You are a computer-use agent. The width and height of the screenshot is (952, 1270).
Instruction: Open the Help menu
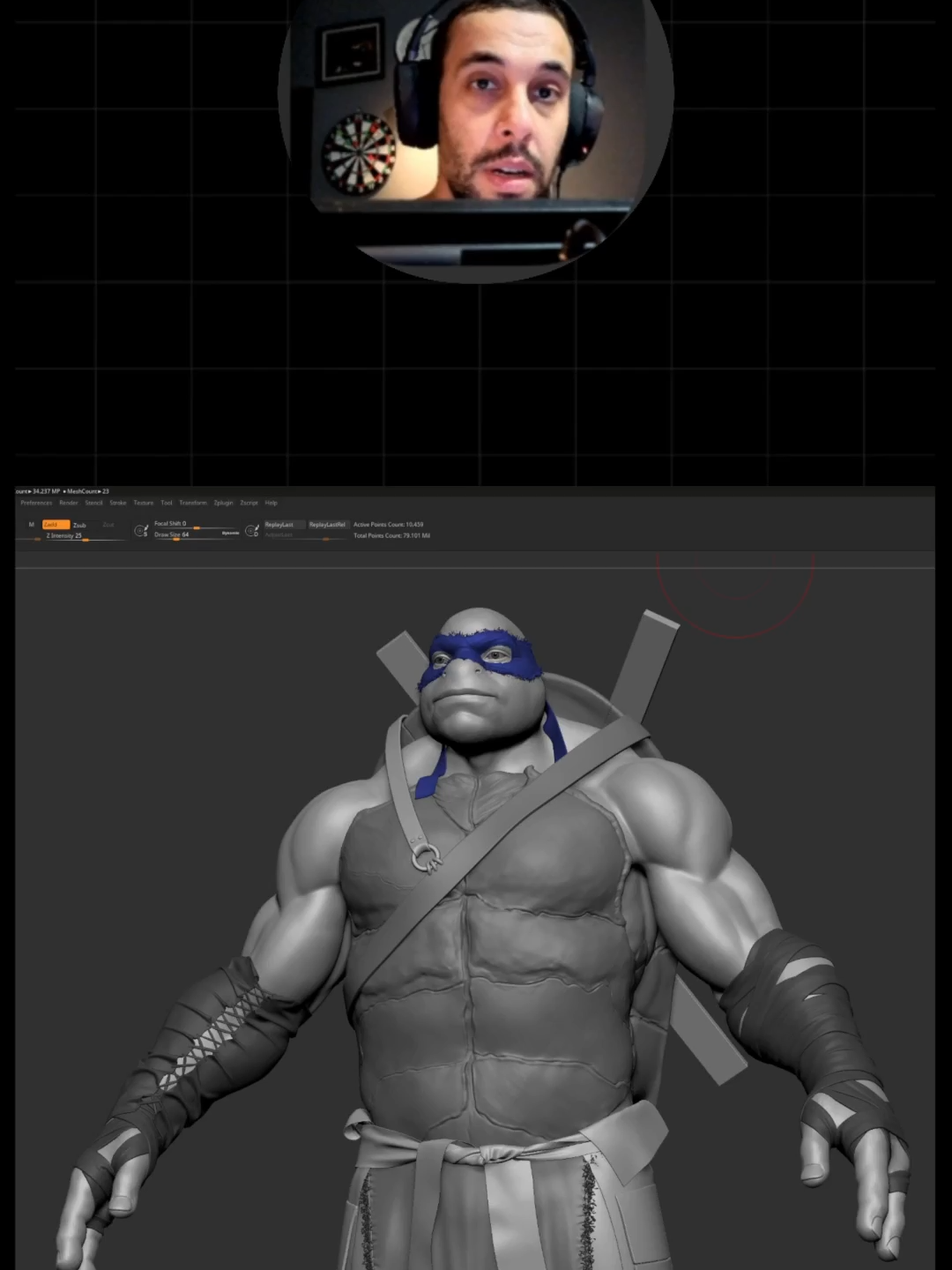(271, 503)
